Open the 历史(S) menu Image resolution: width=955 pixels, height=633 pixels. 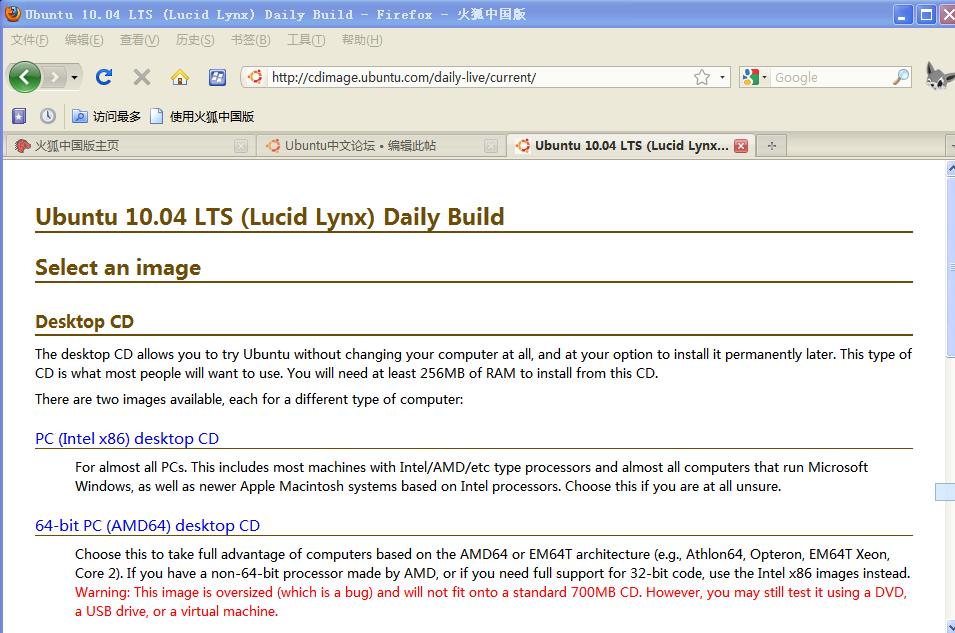195,40
